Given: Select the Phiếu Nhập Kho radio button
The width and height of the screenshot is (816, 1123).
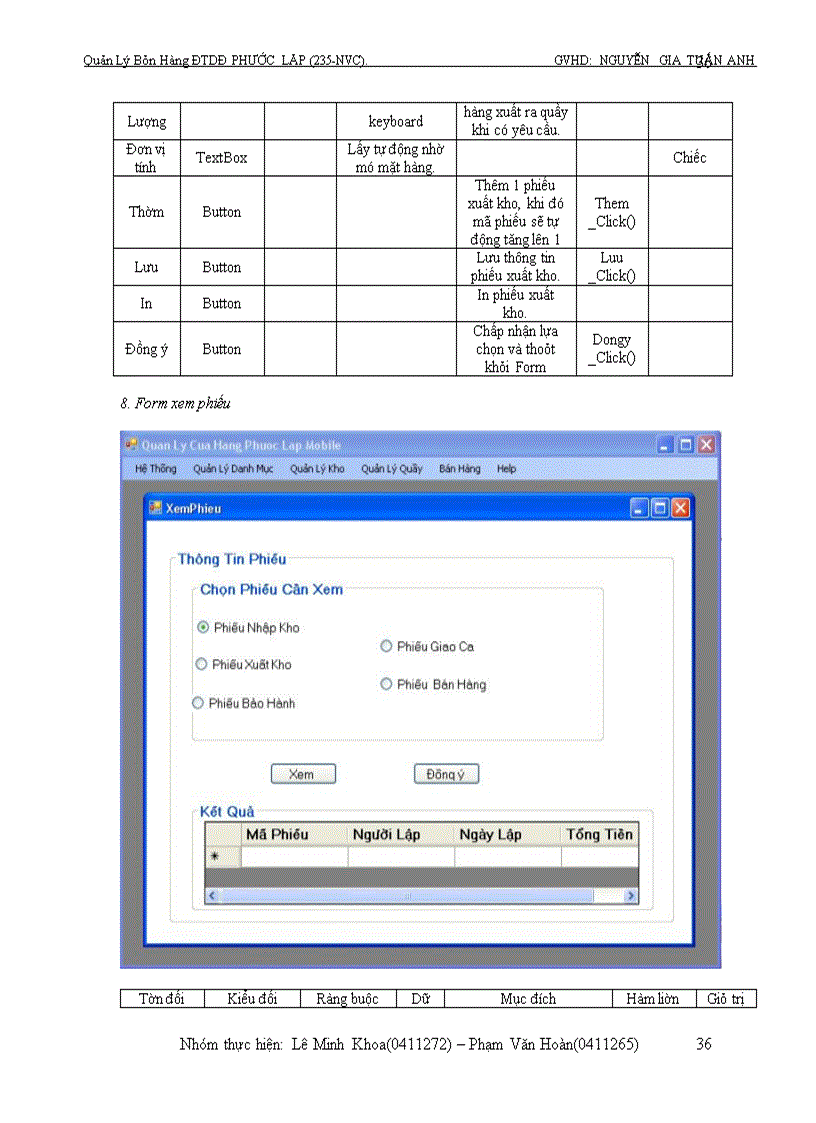Looking at the screenshot, I should tap(201, 627).
